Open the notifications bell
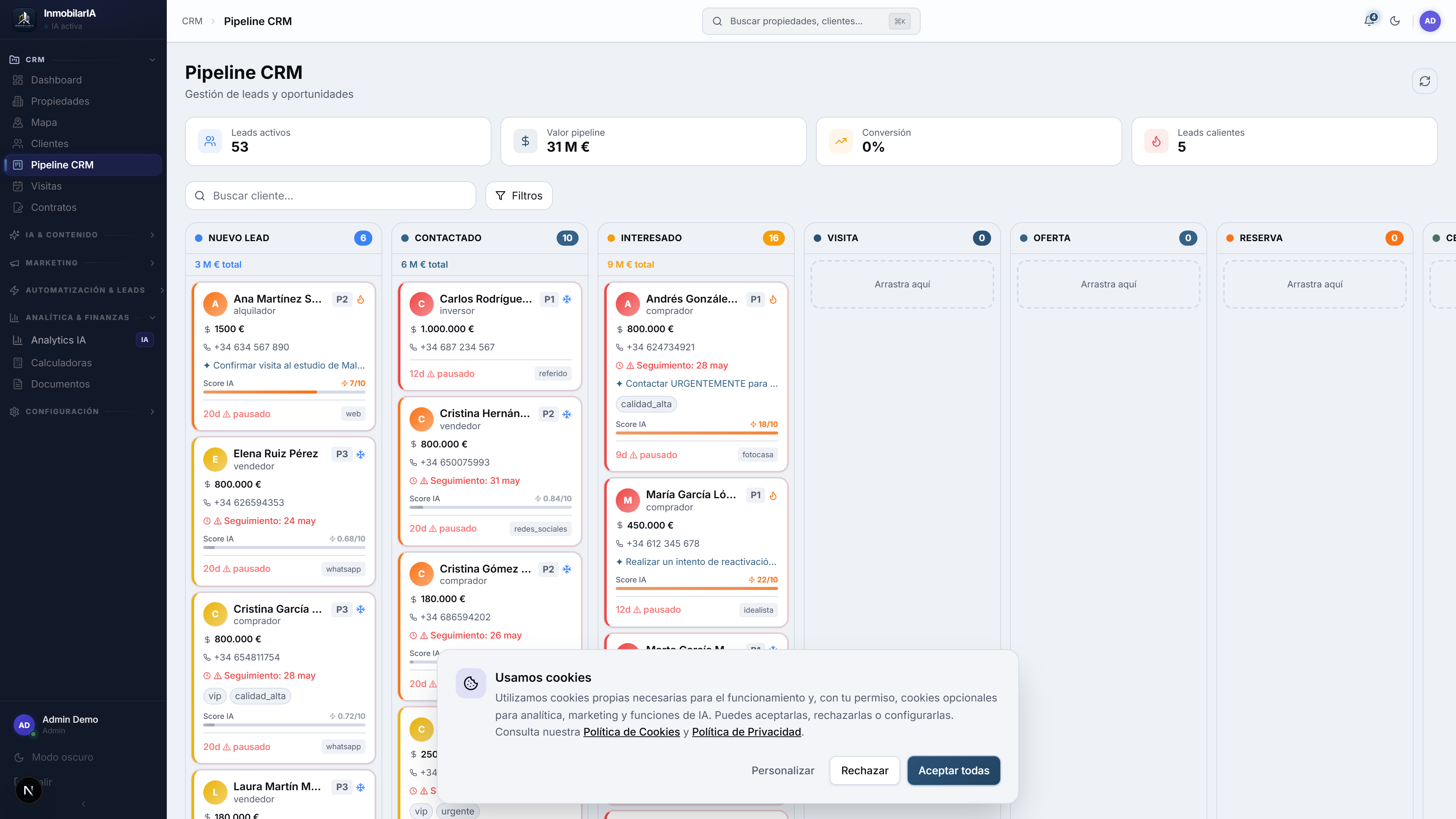This screenshot has height=819, width=1456. pyautogui.click(x=1369, y=21)
